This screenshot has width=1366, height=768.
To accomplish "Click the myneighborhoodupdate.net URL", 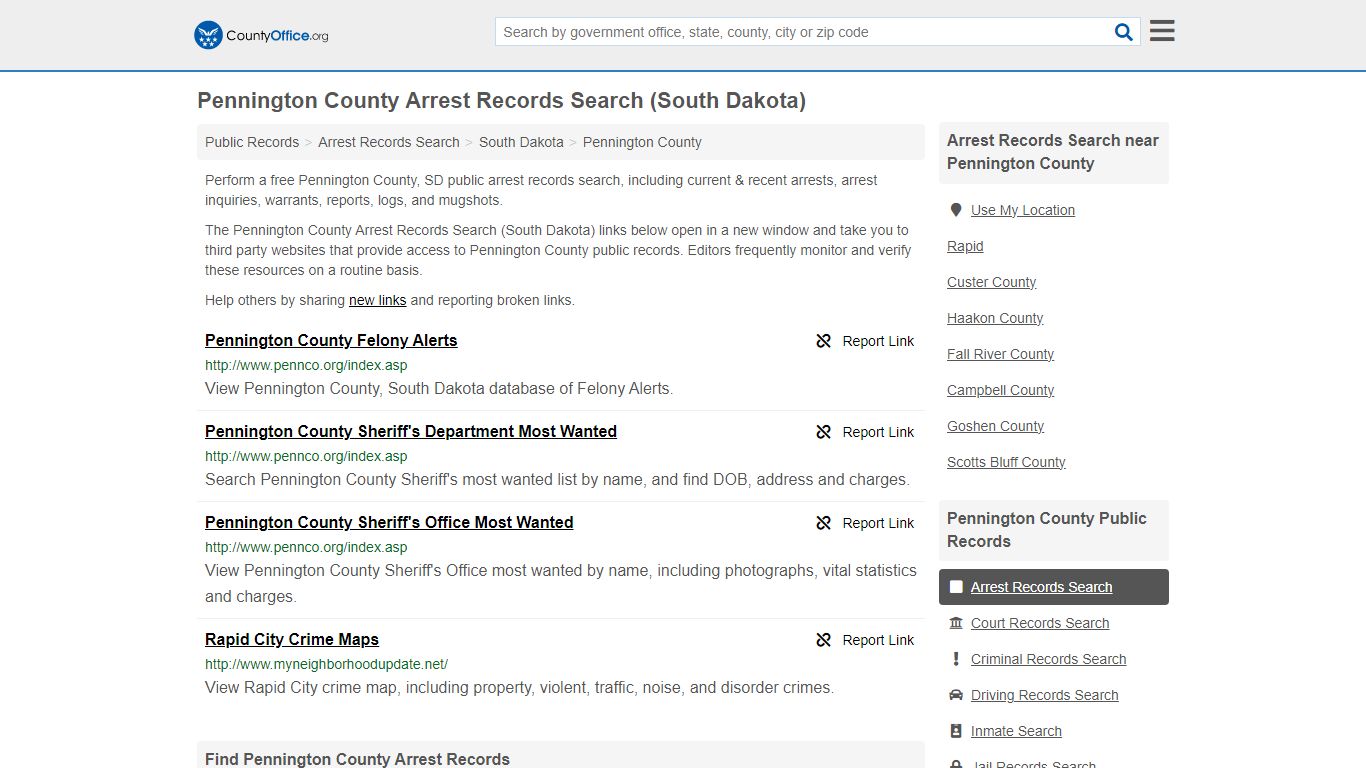I will (x=326, y=664).
